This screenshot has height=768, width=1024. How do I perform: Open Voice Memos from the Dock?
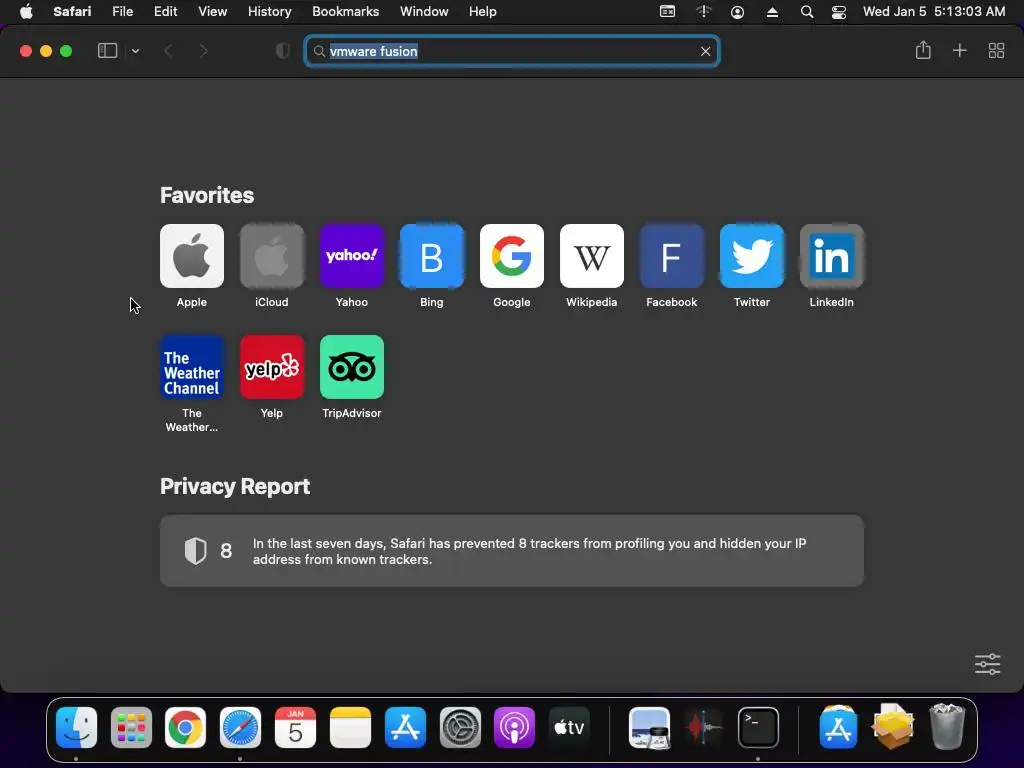tap(703, 727)
